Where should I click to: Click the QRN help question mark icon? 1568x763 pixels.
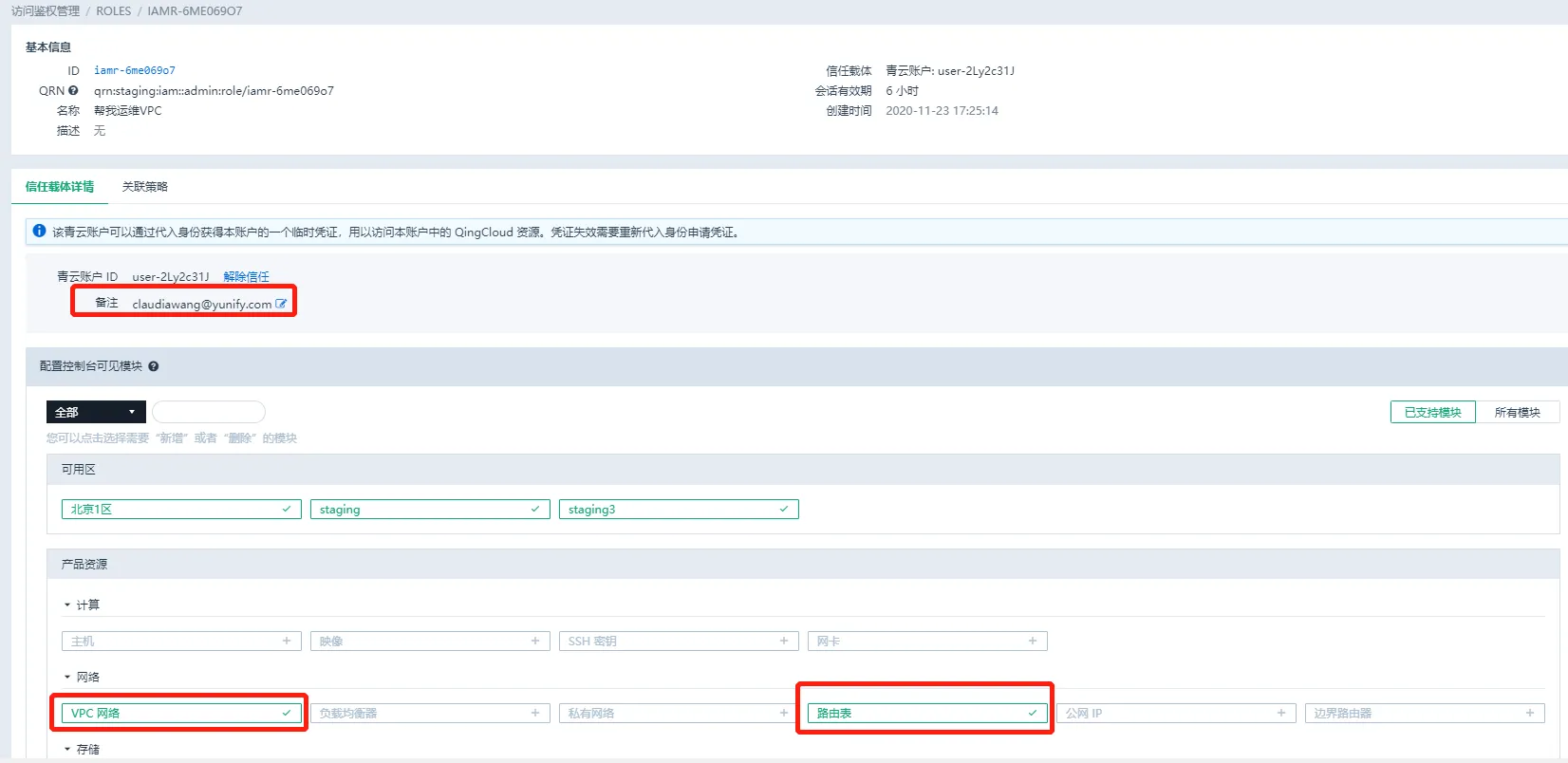73,91
